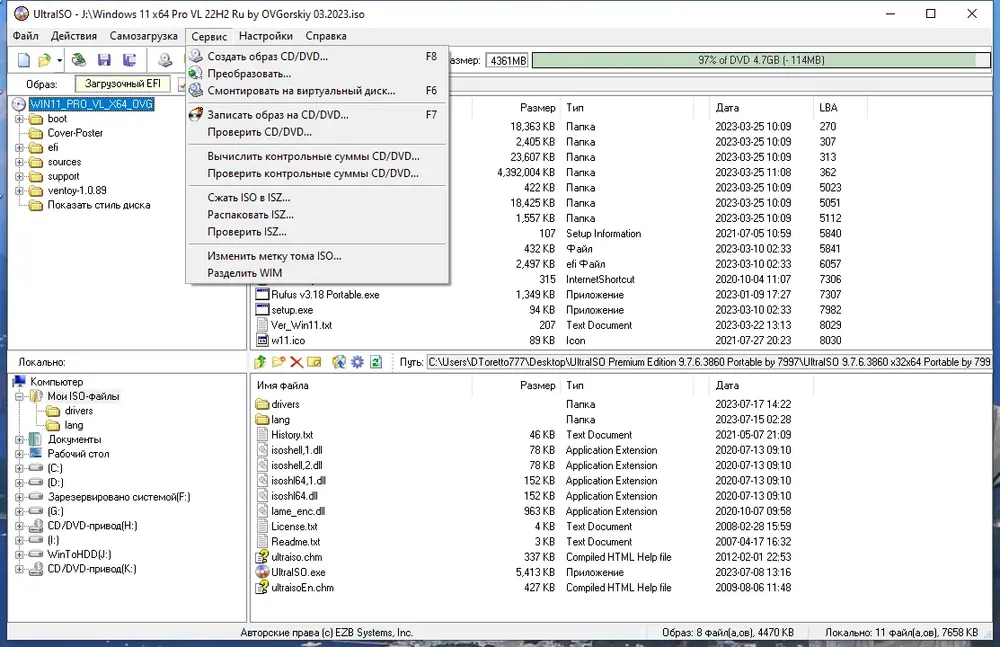The width and height of the screenshot is (1000, 647).
Task: Open the Настройки menu
Action: point(266,36)
